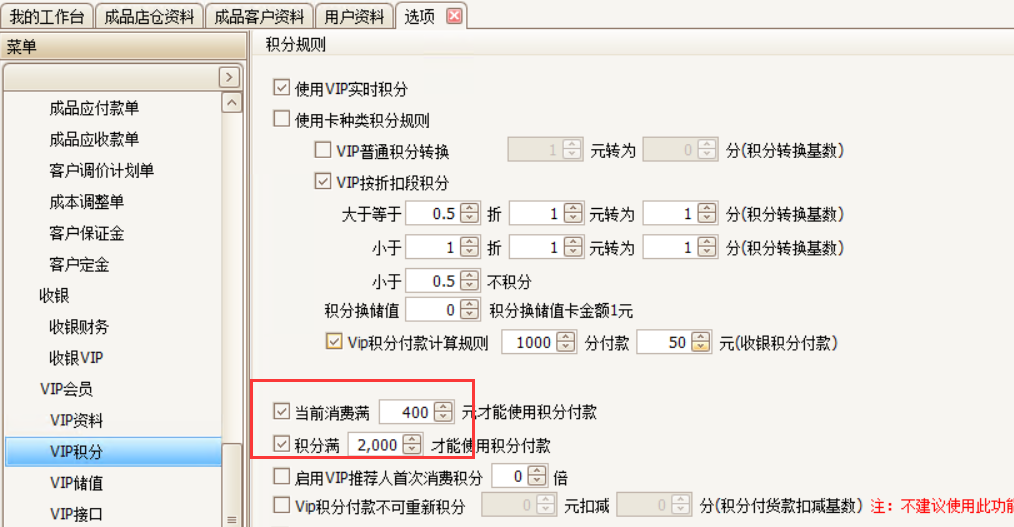Enable 启用VIP推荐人首次消费积分 checkbox
The width and height of the screenshot is (1014, 527).
click(281, 476)
